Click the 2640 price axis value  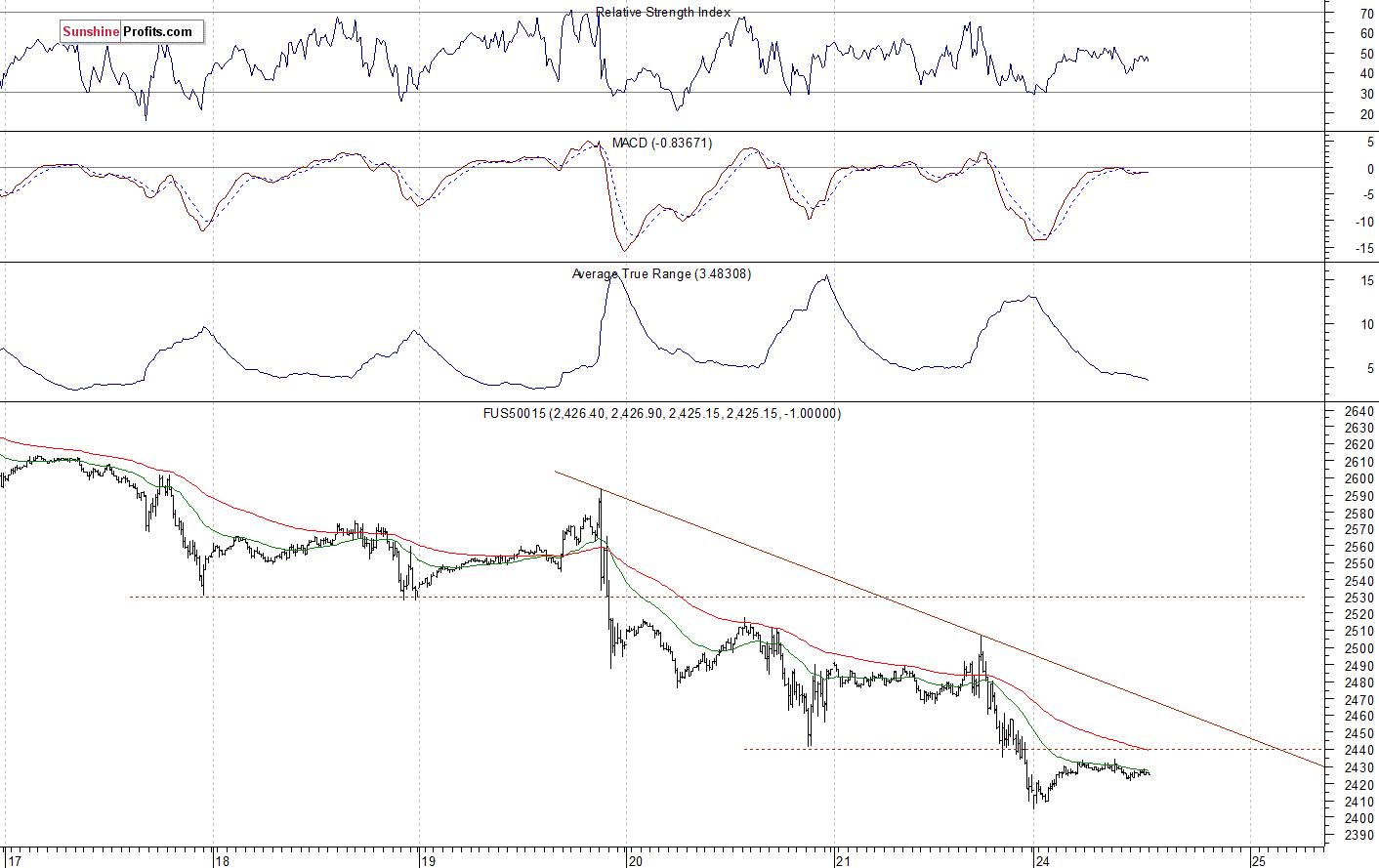pos(1359,411)
